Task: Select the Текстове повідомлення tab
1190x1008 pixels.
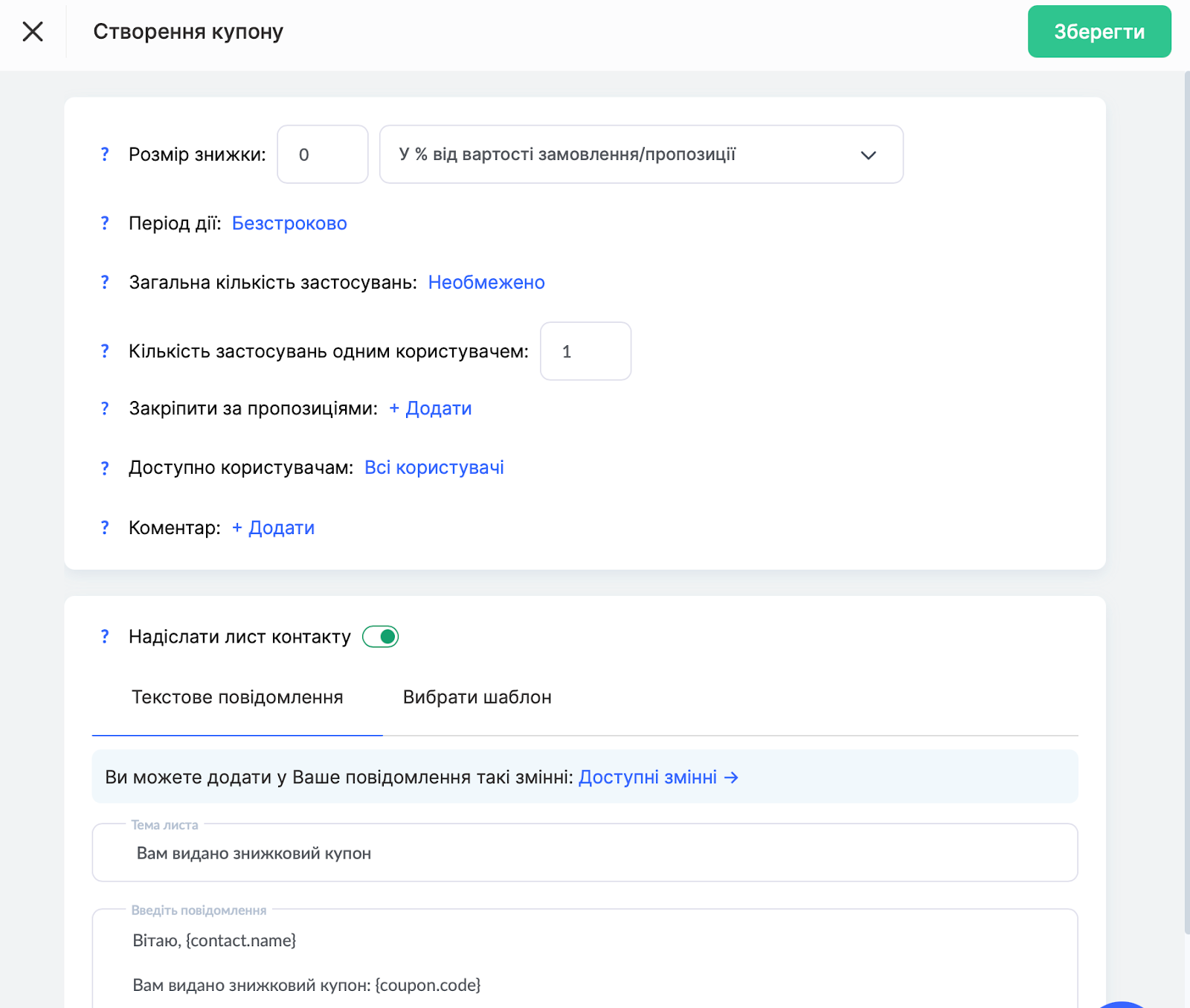Action: tap(237, 697)
